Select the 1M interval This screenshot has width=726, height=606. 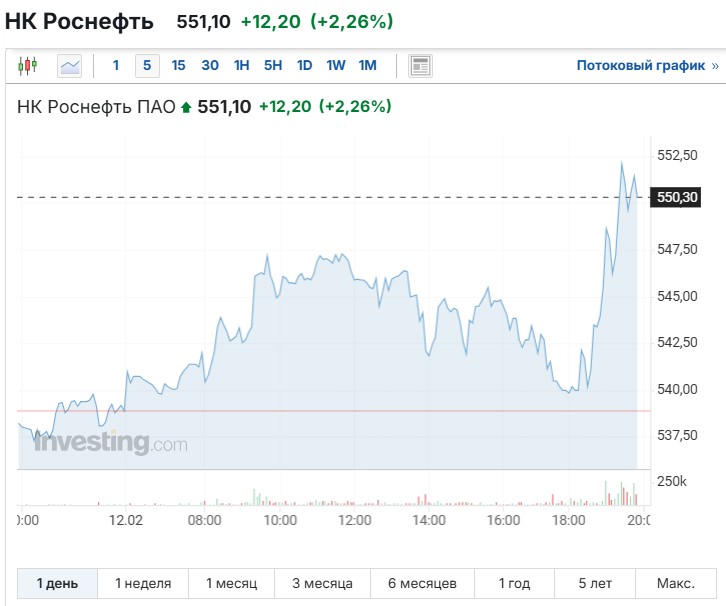coord(367,66)
